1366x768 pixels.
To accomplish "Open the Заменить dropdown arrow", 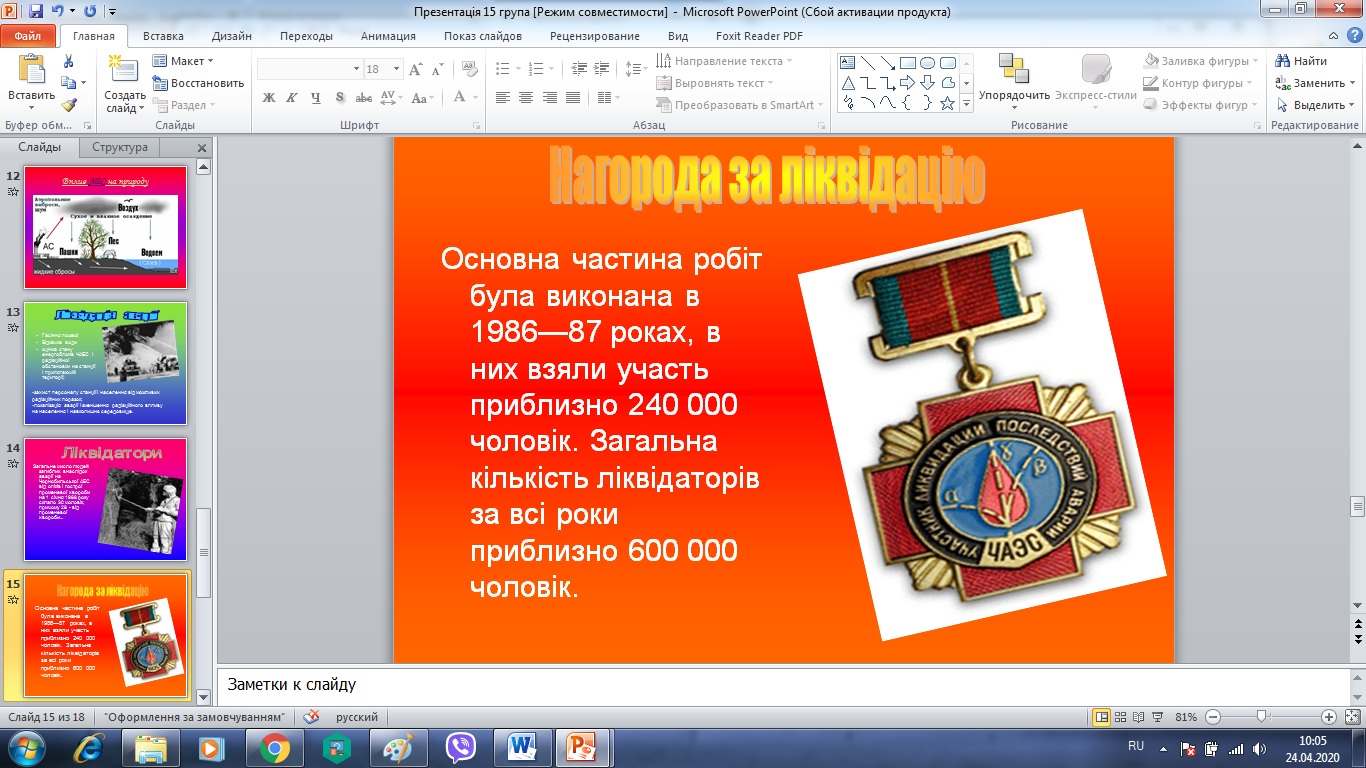I will point(1352,84).
